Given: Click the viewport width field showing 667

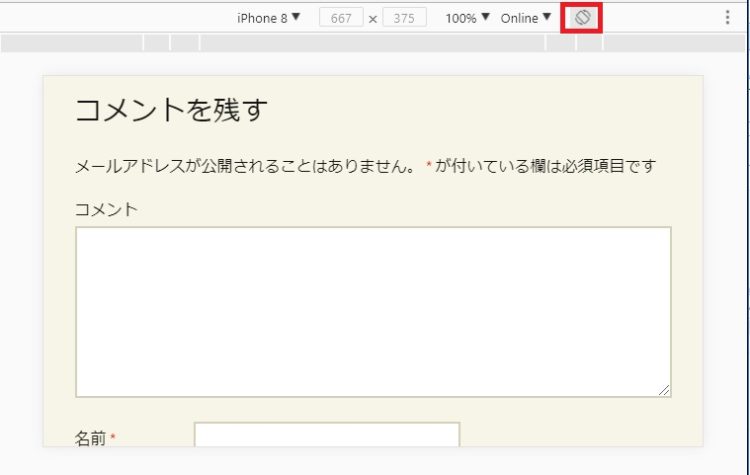Looking at the screenshot, I should coord(341,18).
